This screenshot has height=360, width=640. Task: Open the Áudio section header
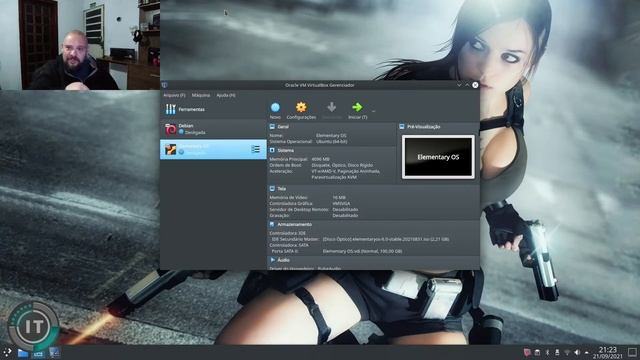[x=283, y=260]
